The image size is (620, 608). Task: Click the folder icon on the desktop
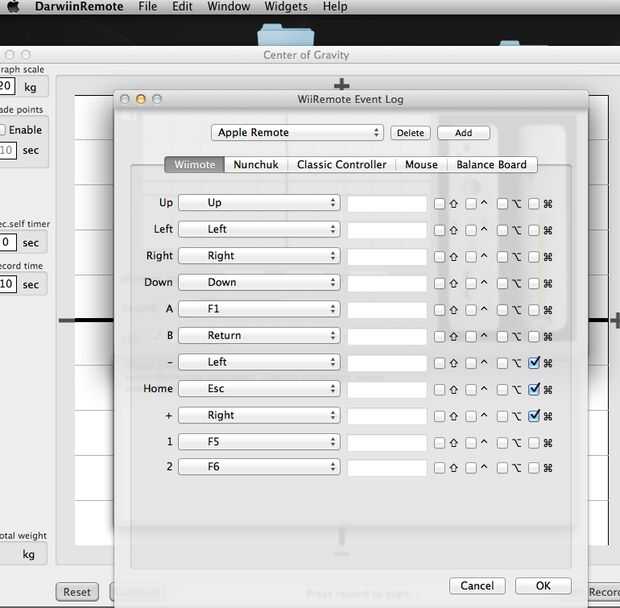pyautogui.click(x=286, y=35)
